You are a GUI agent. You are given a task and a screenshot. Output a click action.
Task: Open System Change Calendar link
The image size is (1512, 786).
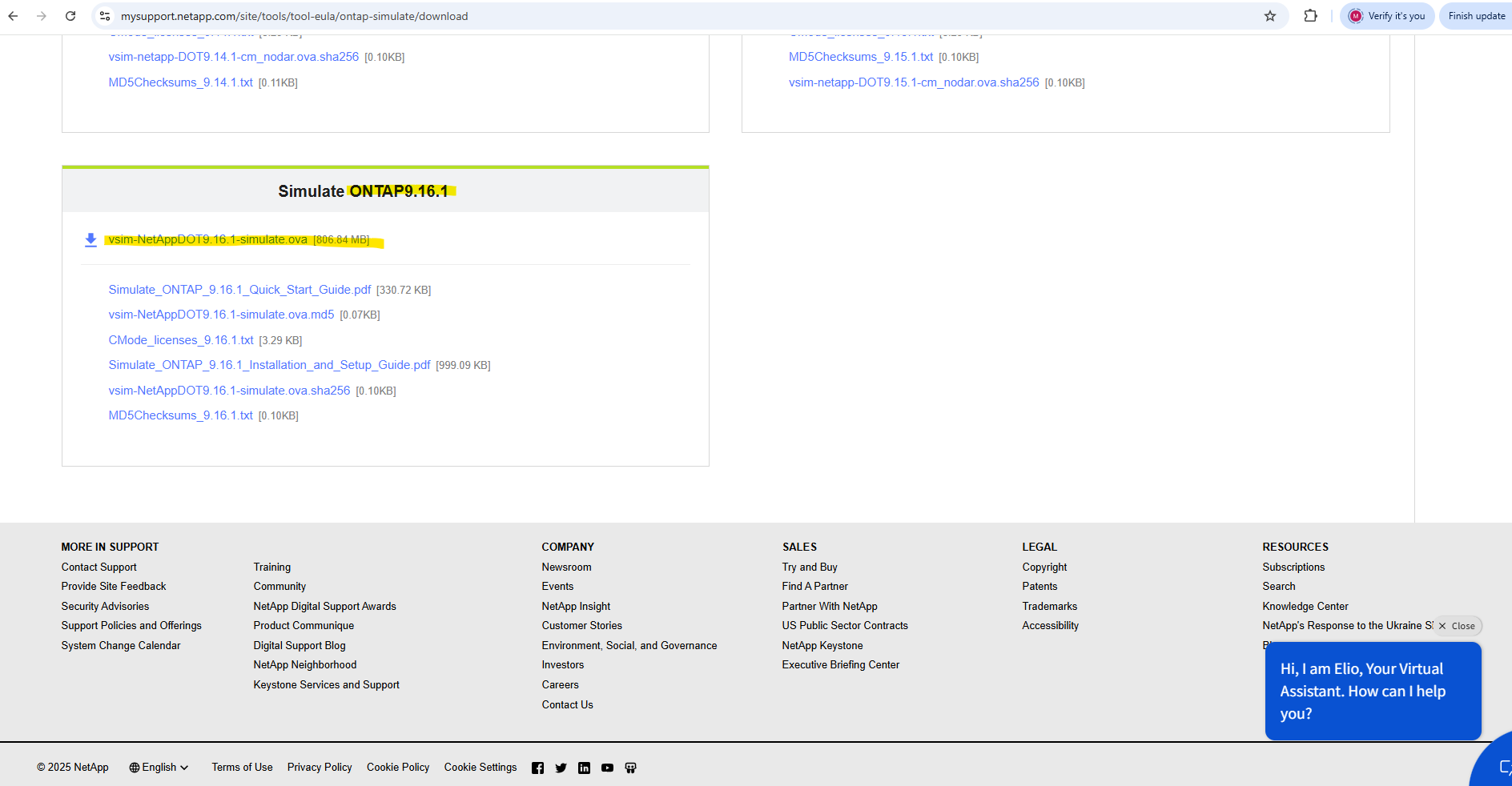click(x=121, y=645)
